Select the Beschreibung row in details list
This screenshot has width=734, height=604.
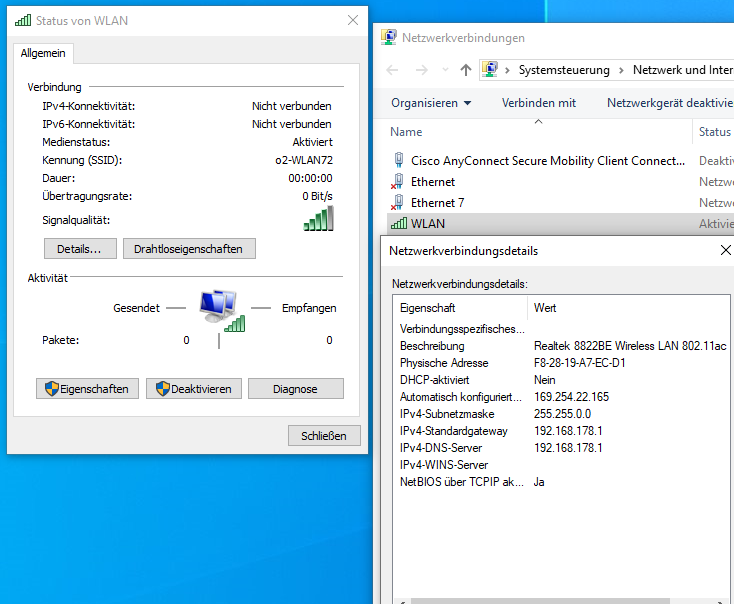[x=561, y=346]
